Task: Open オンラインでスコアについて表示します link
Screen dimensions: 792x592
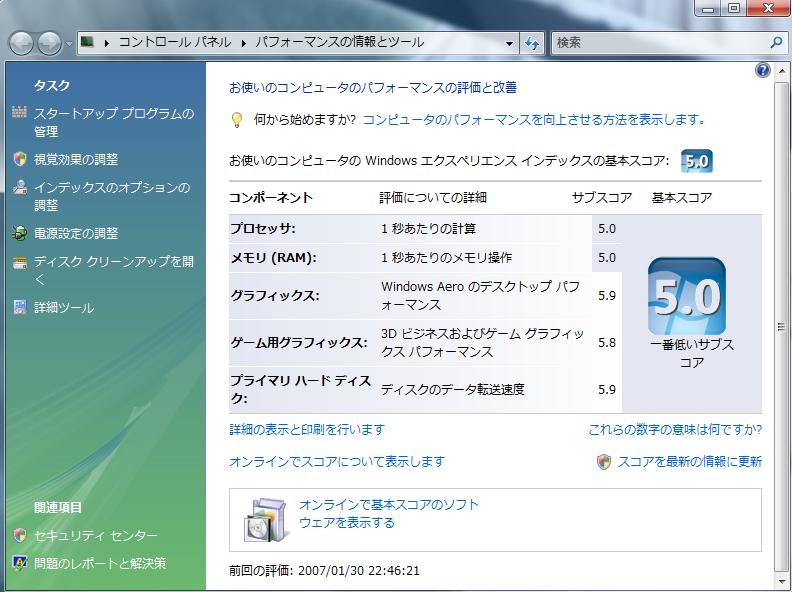Action: [337, 461]
